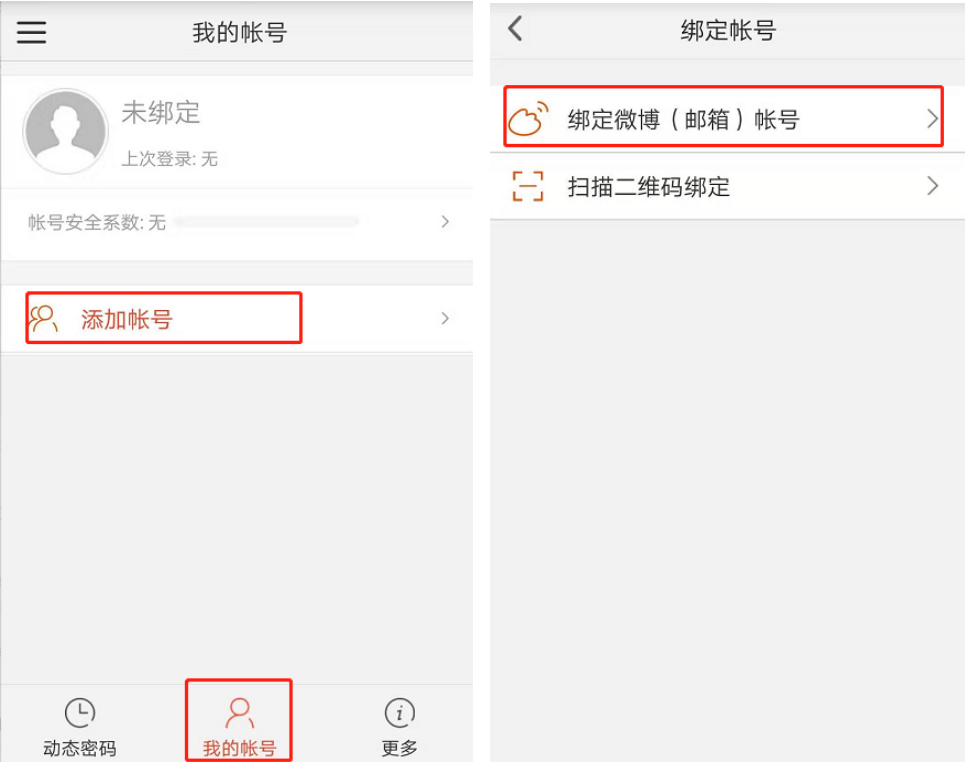Click the Weibo logo icon
This screenshot has width=968, height=762.
click(528, 119)
